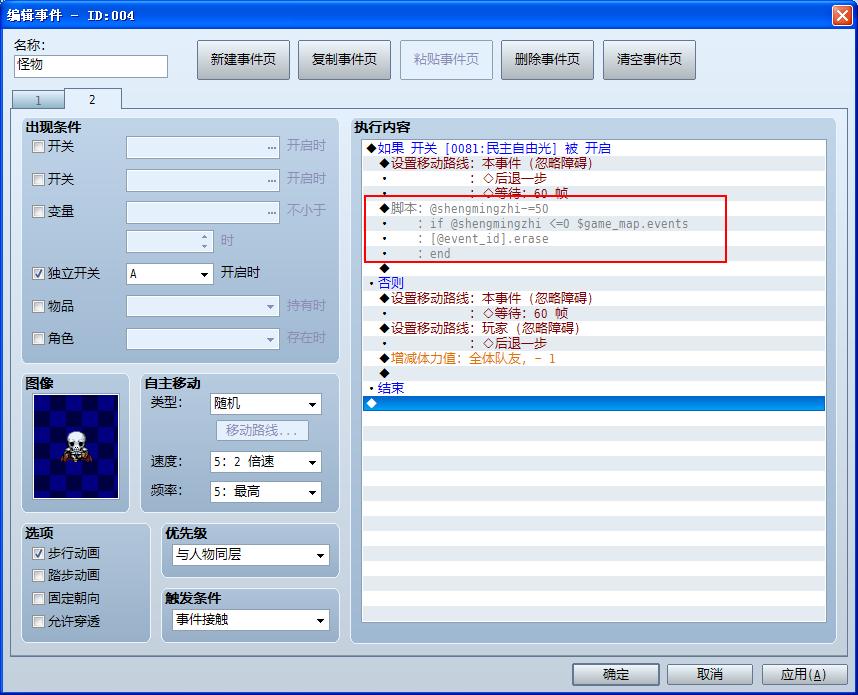Check the 固定朝向 option
This screenshot has width=858, height=695.
38,599
